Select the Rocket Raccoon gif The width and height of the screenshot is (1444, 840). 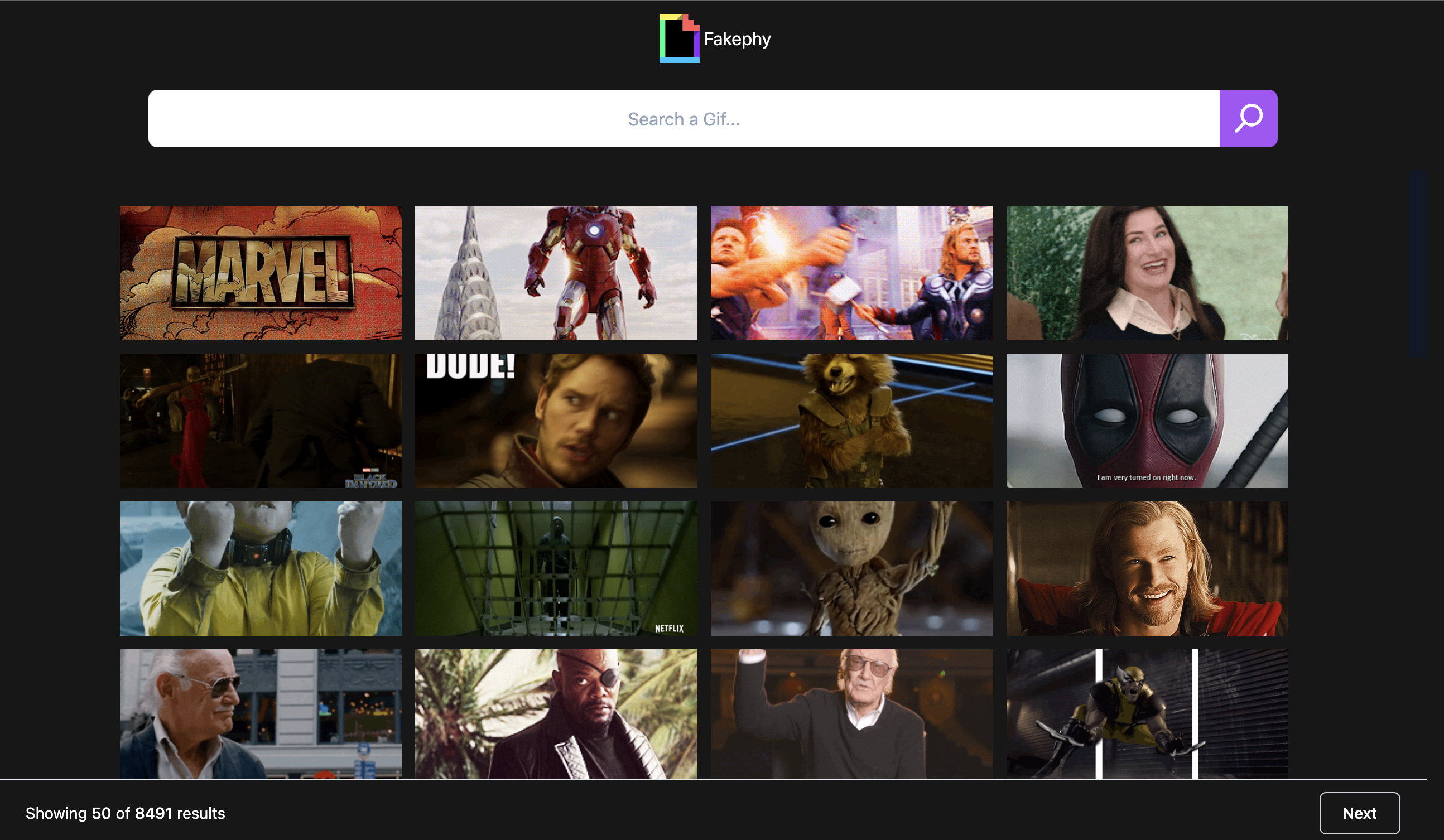[851, 421]
